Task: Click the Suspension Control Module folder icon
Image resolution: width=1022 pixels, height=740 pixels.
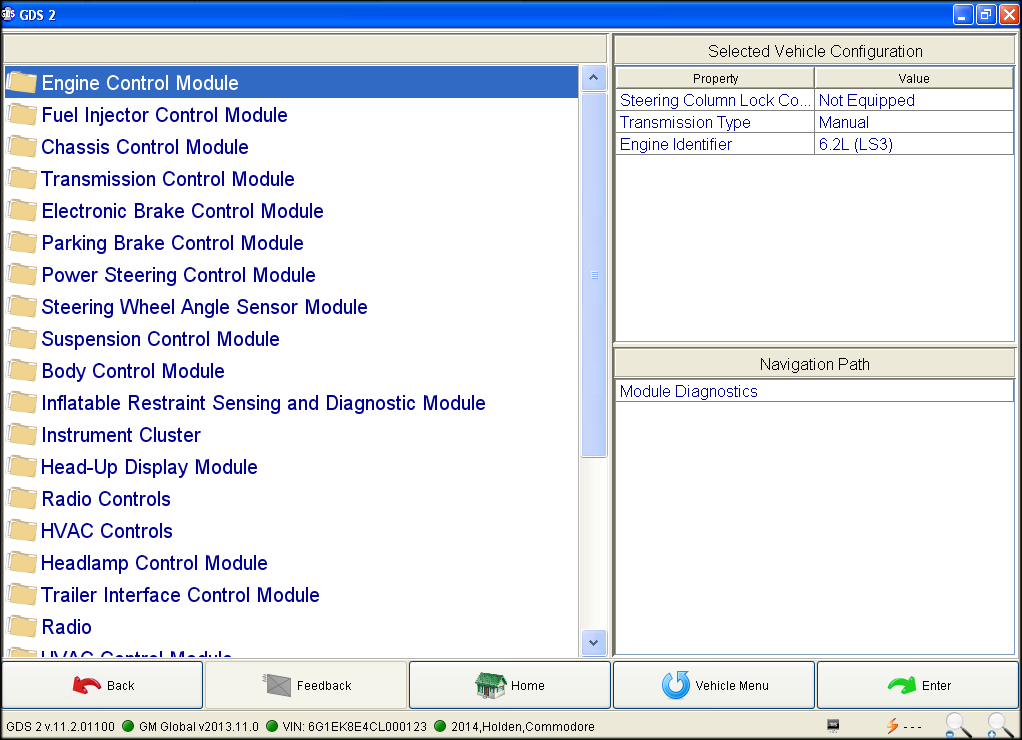Action: click(22, 338)
